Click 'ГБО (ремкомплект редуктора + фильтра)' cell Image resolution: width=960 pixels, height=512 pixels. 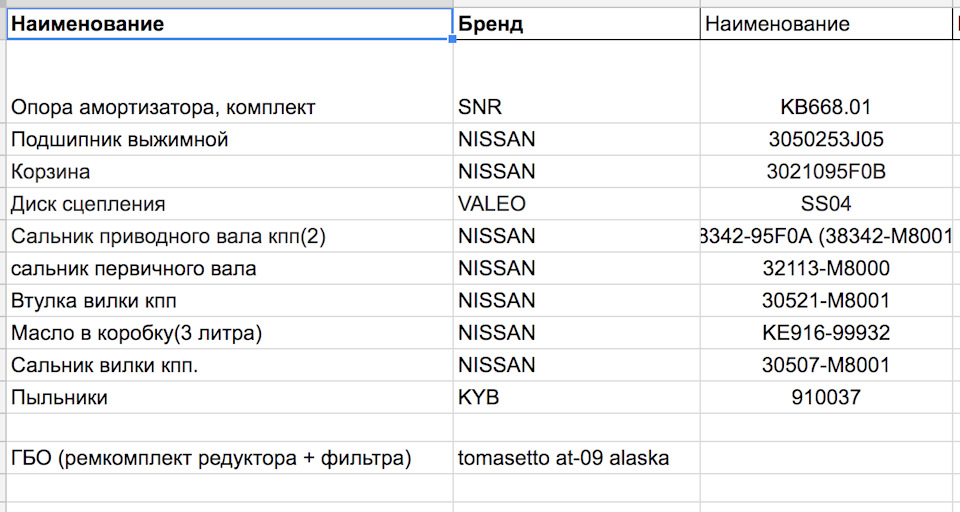tap(230, 457)
